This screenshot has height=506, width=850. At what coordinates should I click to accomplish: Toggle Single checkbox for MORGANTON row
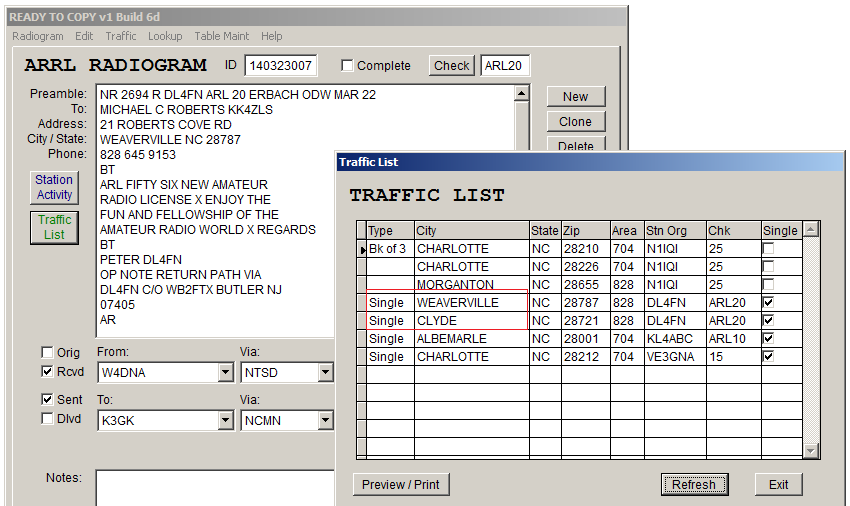point(768,284)
